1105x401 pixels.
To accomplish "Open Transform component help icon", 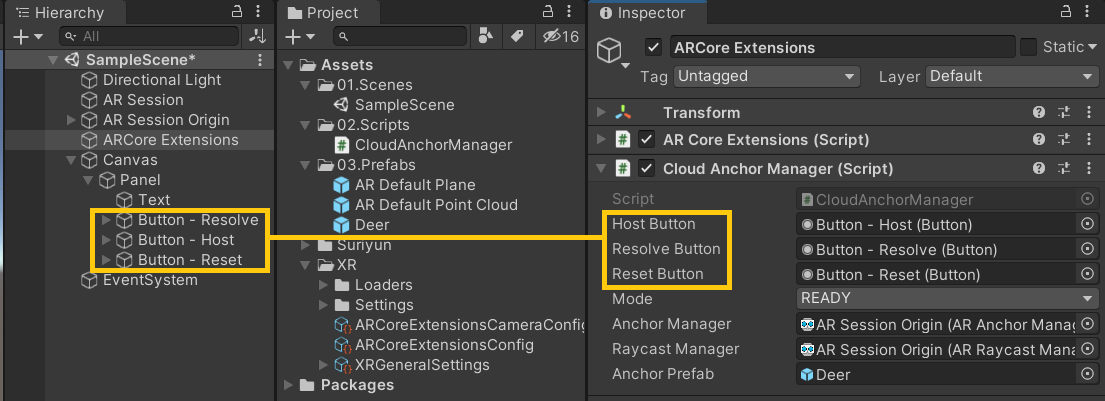I will pos(1039,112).
